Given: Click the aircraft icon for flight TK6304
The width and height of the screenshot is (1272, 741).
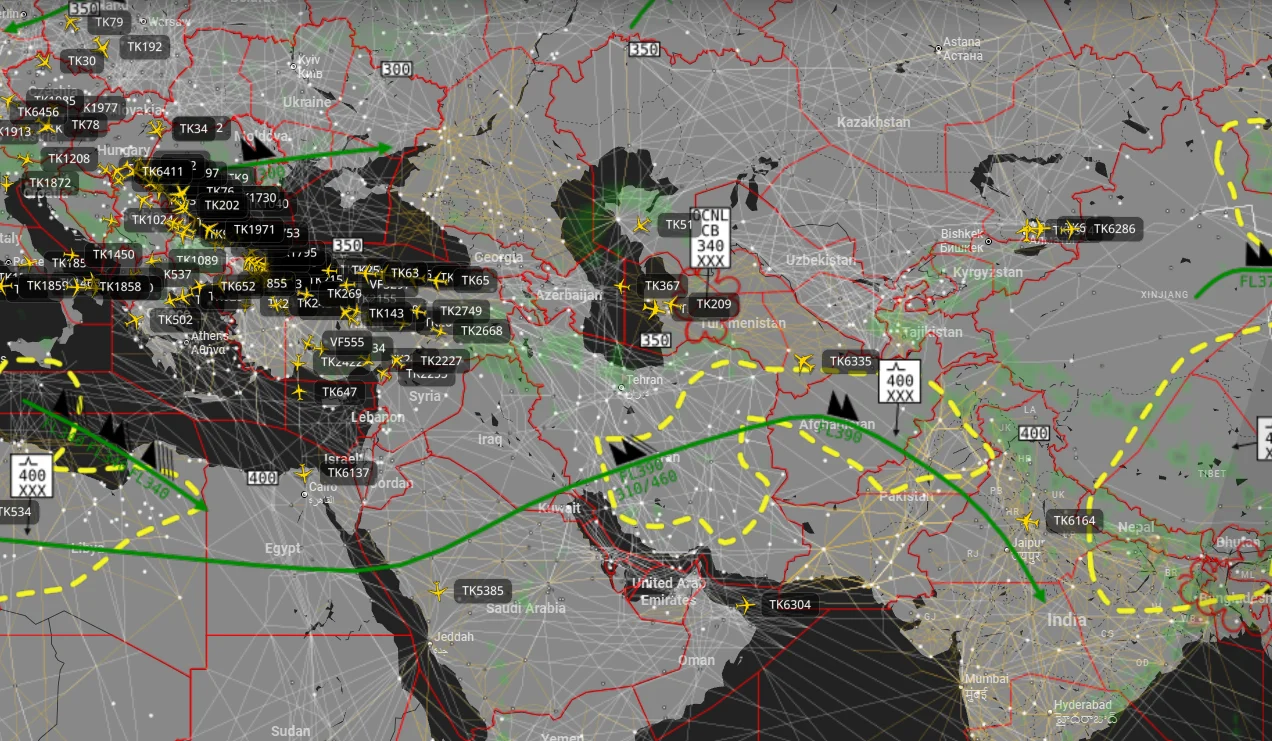Looking at the screenshot, I should [x=744, y=605].
